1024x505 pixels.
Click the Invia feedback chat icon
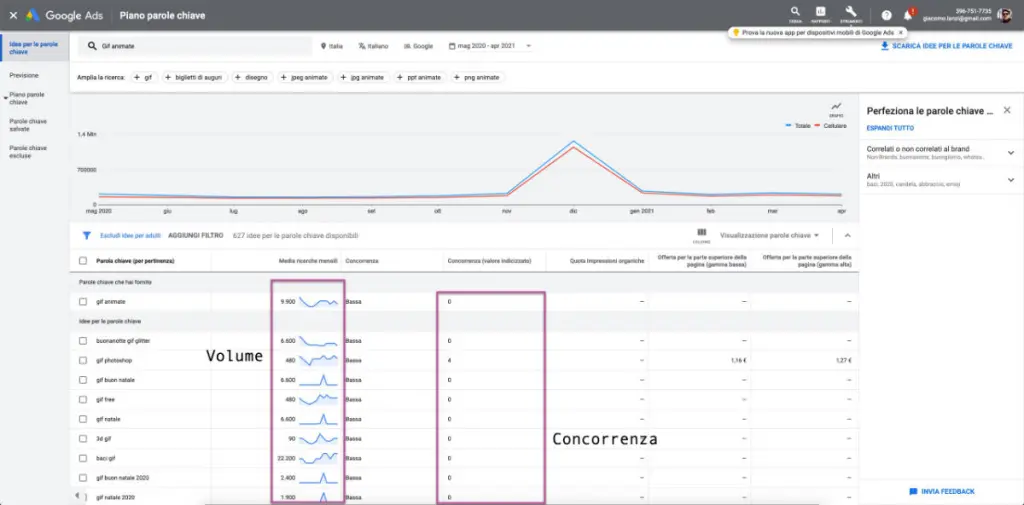[x=913, y=491]
